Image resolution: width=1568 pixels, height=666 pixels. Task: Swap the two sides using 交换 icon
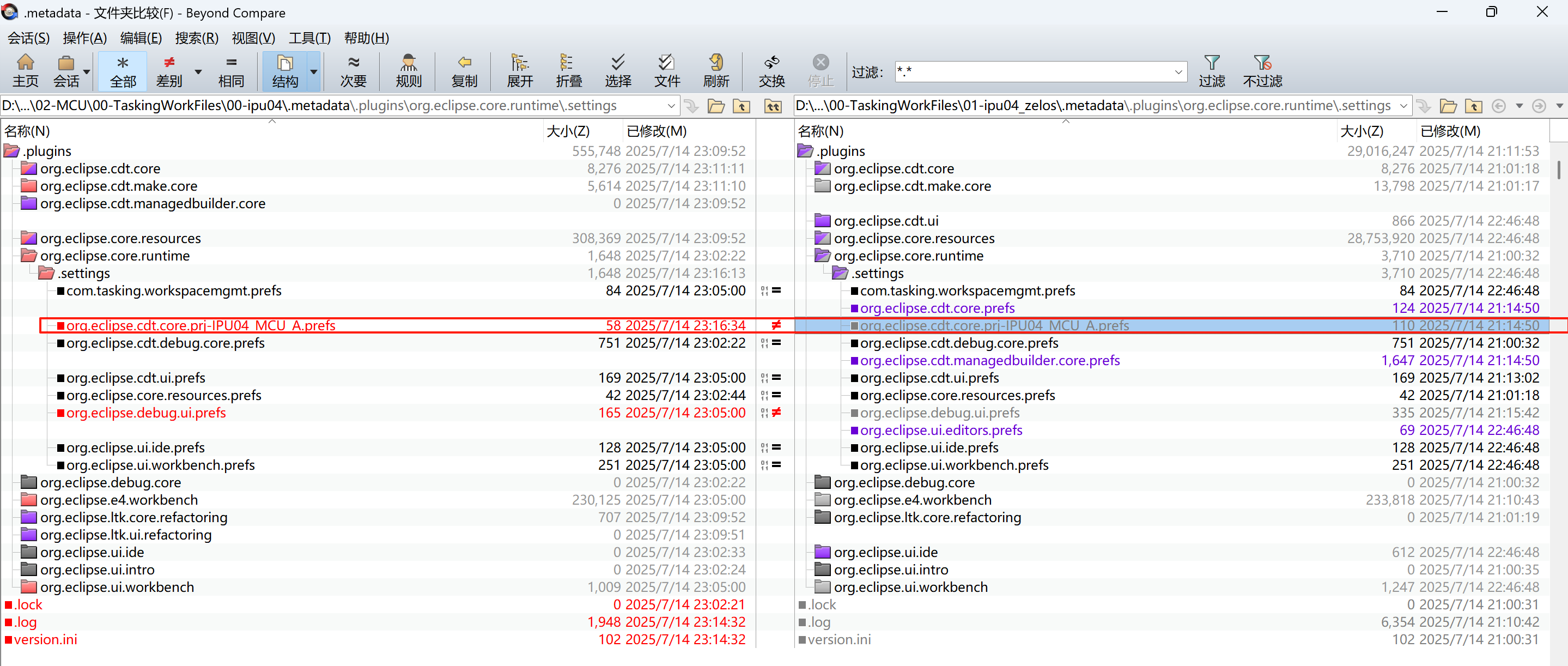pyautogui.click(x=771, y=70)
